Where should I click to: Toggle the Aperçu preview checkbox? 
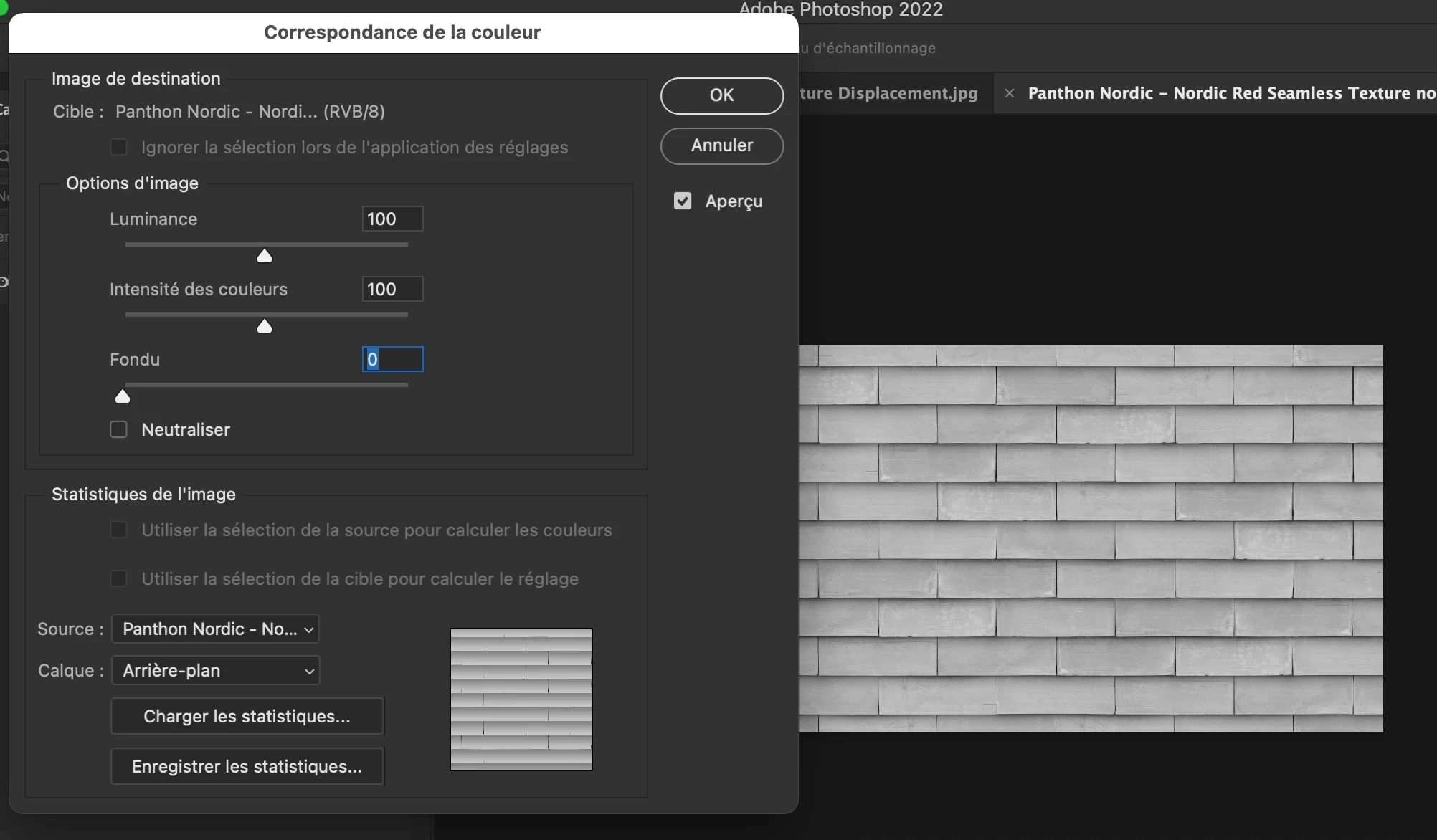click(683, 201)
